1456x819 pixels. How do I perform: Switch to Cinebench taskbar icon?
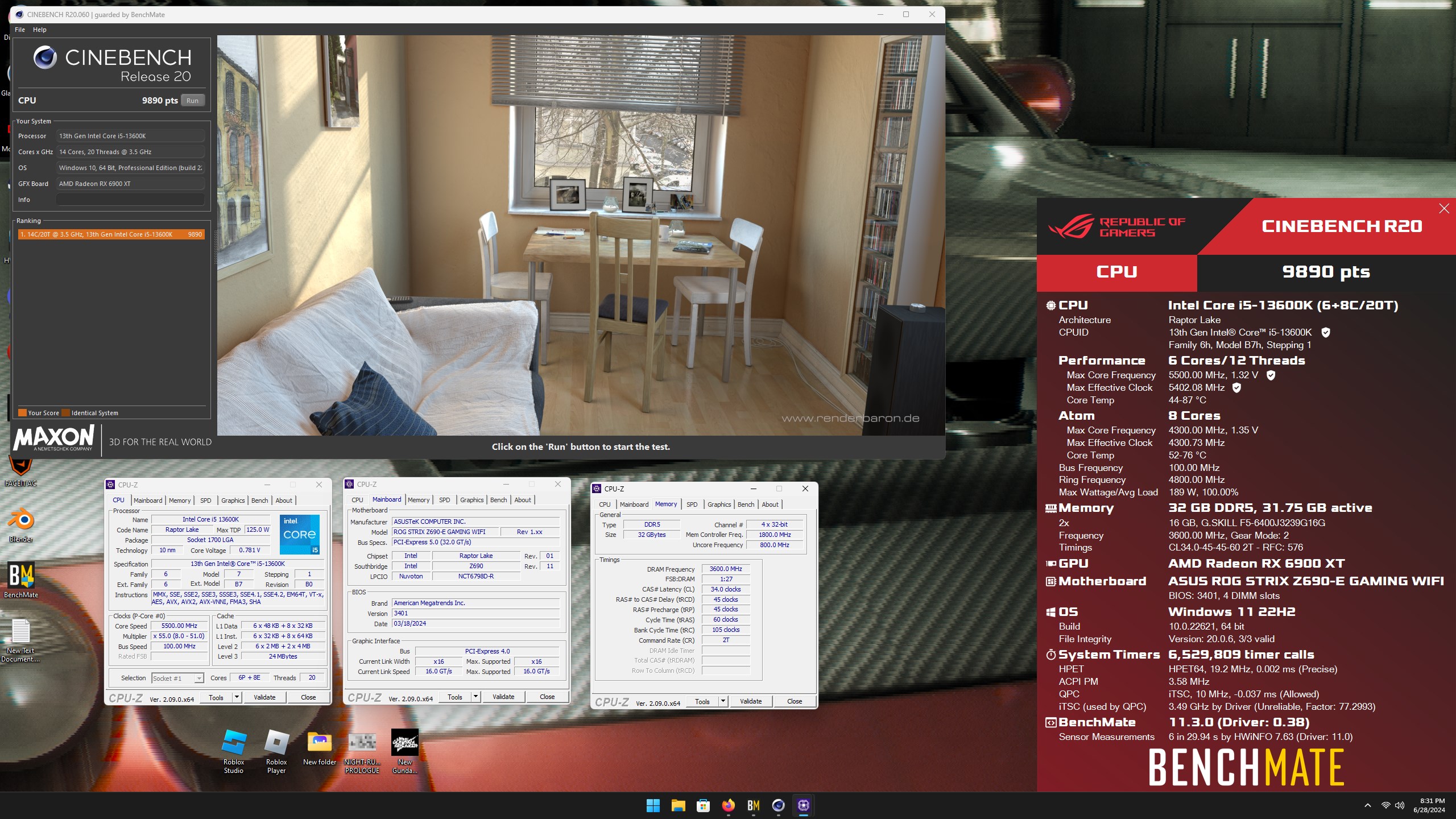coord(778,805)
